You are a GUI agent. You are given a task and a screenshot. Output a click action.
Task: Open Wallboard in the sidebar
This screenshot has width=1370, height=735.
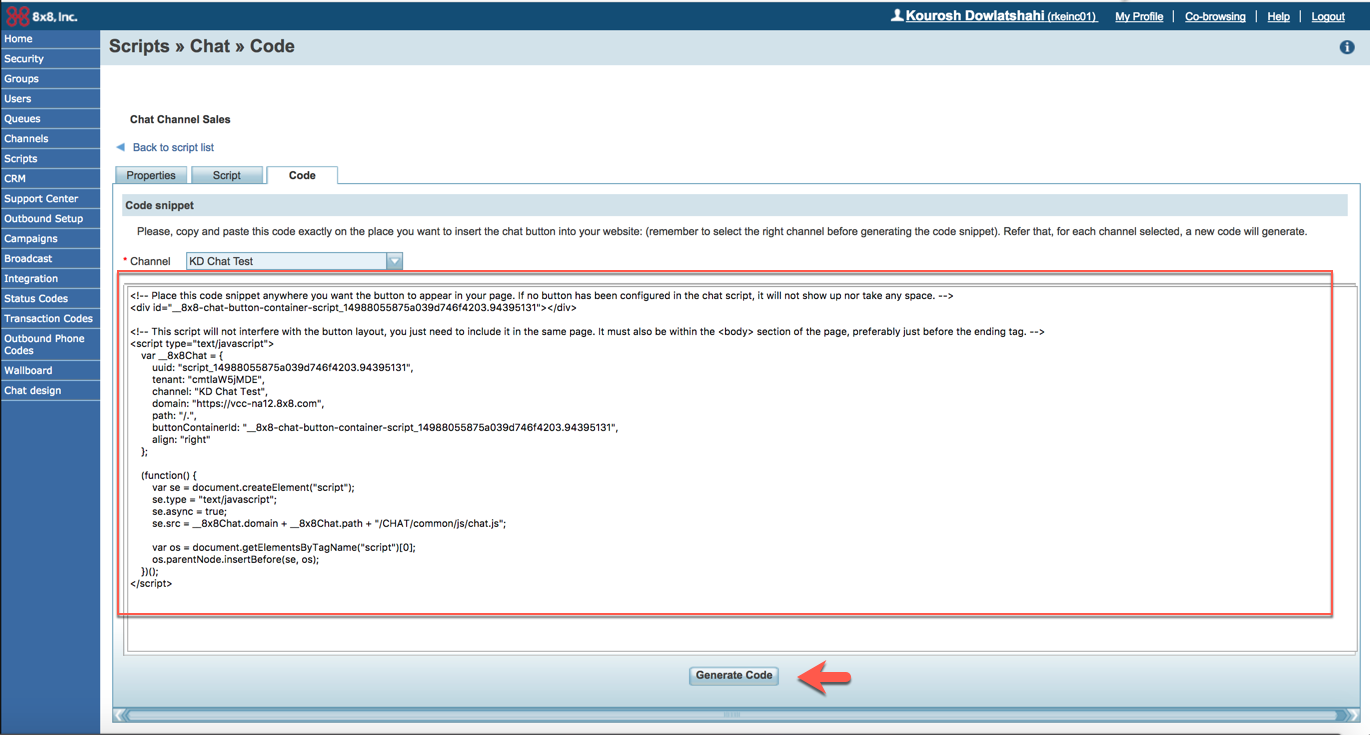click(50, 371)
